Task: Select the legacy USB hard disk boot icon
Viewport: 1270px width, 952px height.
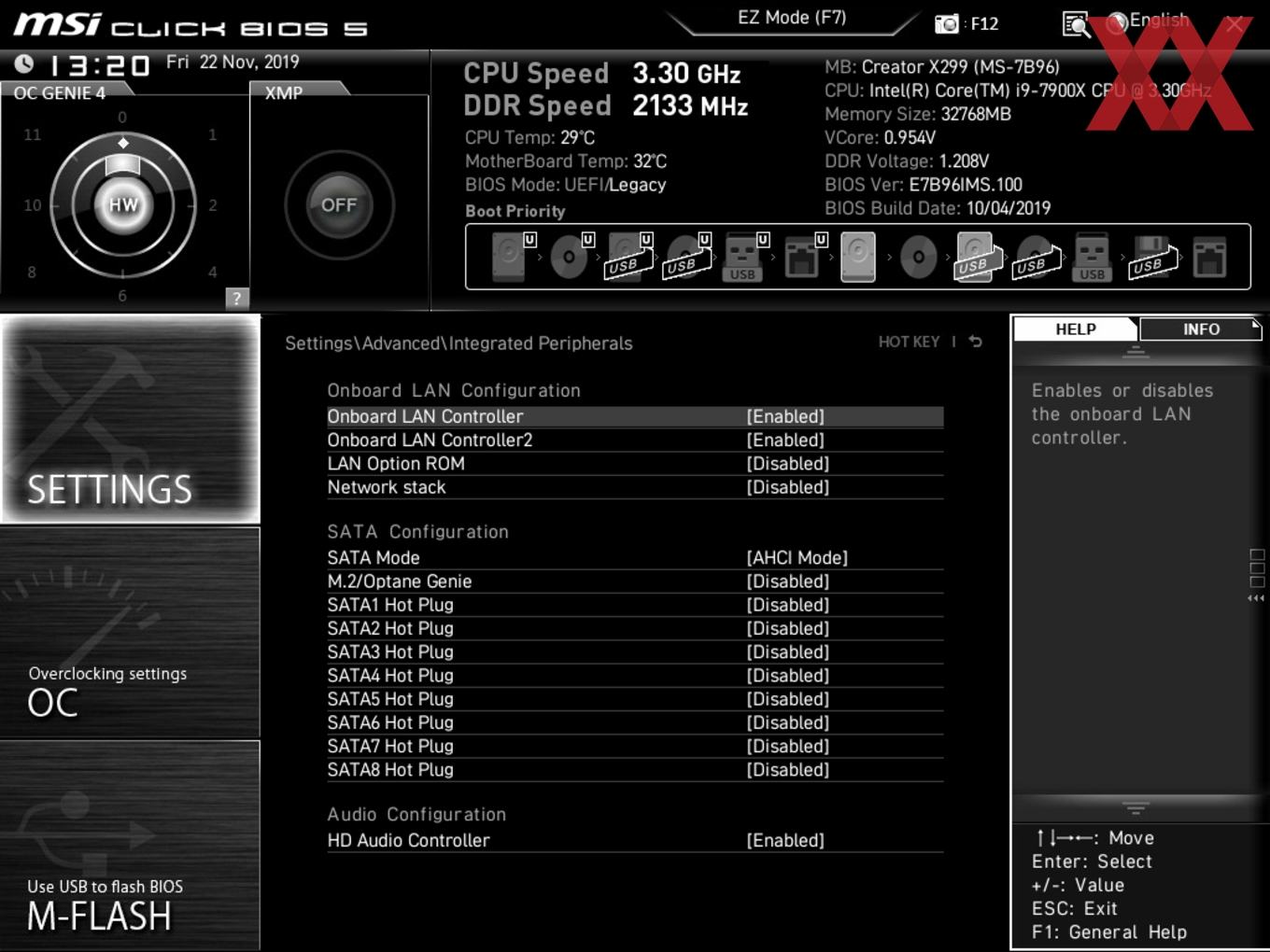Action: pos(978,257)
